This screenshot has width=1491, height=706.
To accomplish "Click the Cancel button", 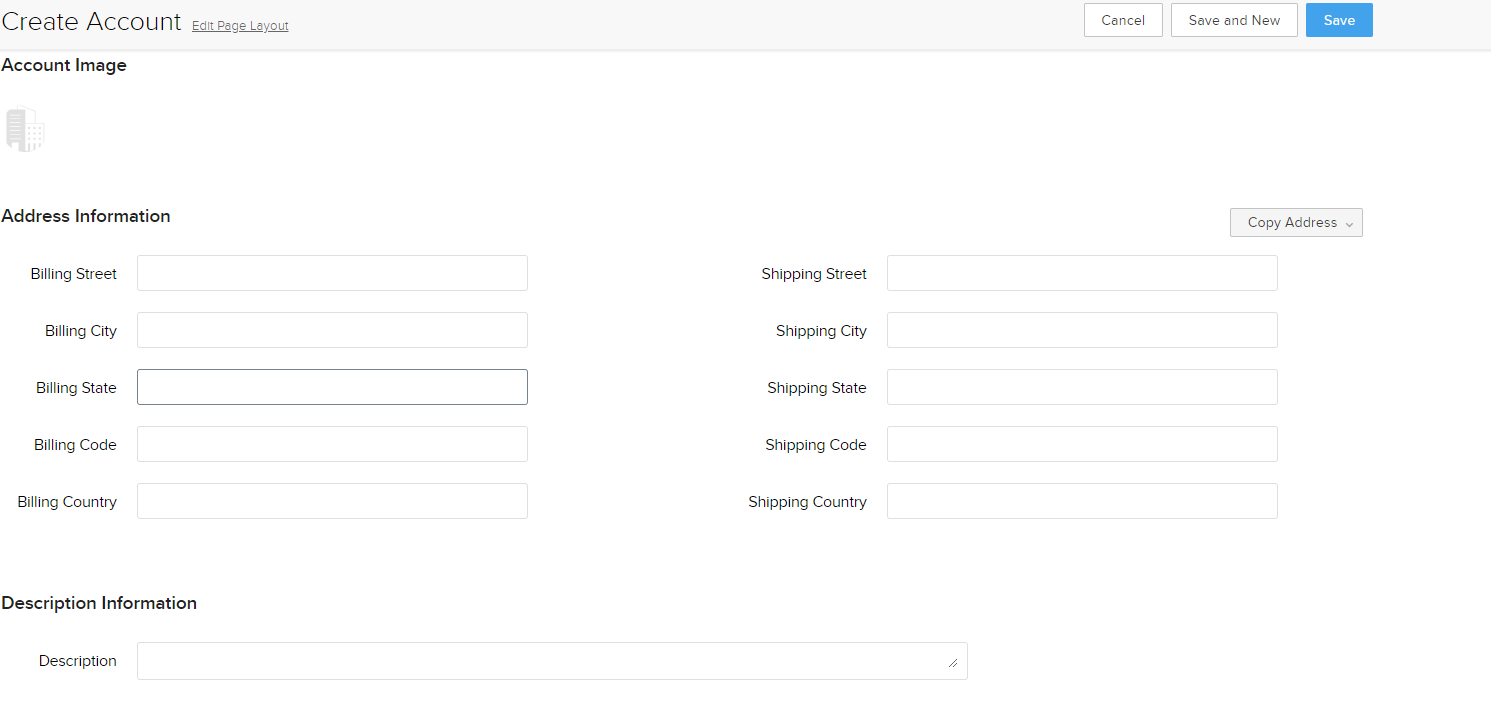I will click(x=1122, y=19).
